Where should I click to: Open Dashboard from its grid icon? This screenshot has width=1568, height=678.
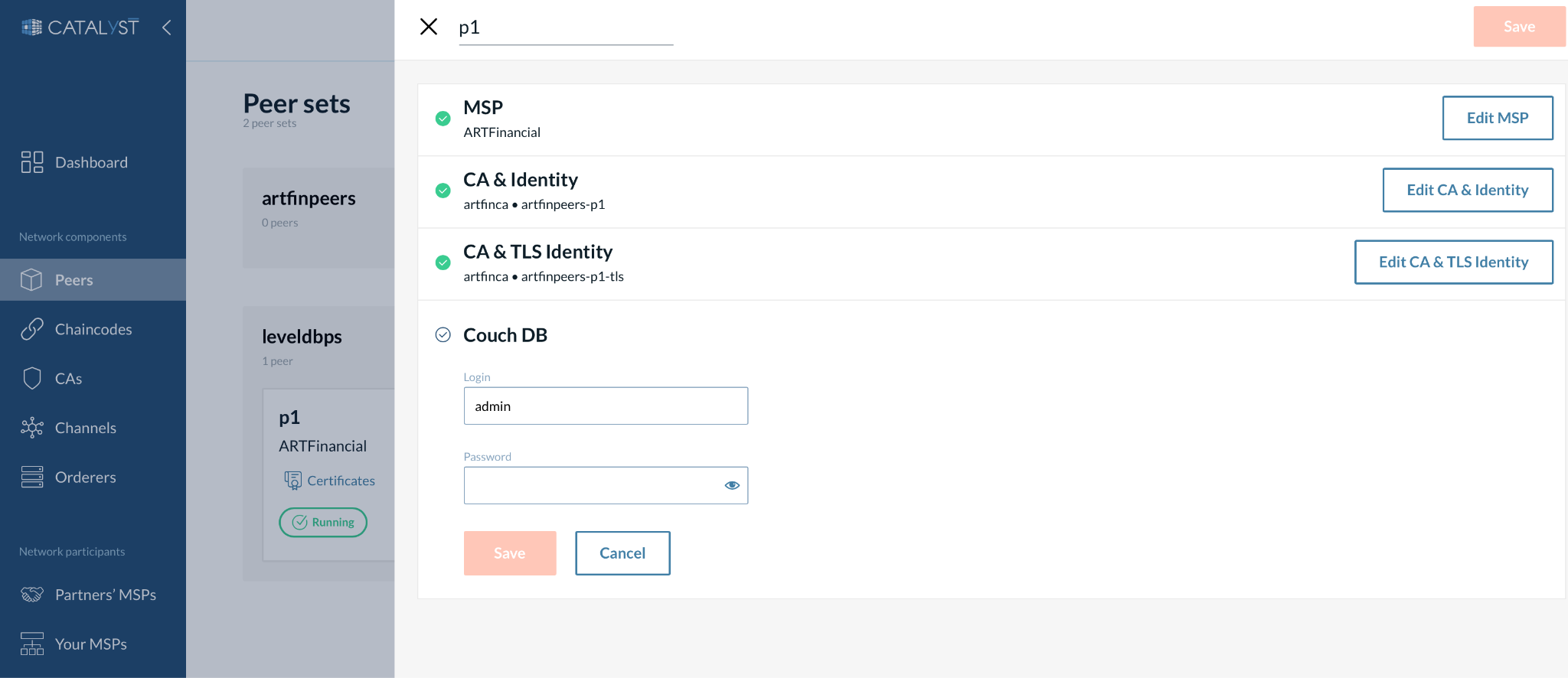click(32, 162)
